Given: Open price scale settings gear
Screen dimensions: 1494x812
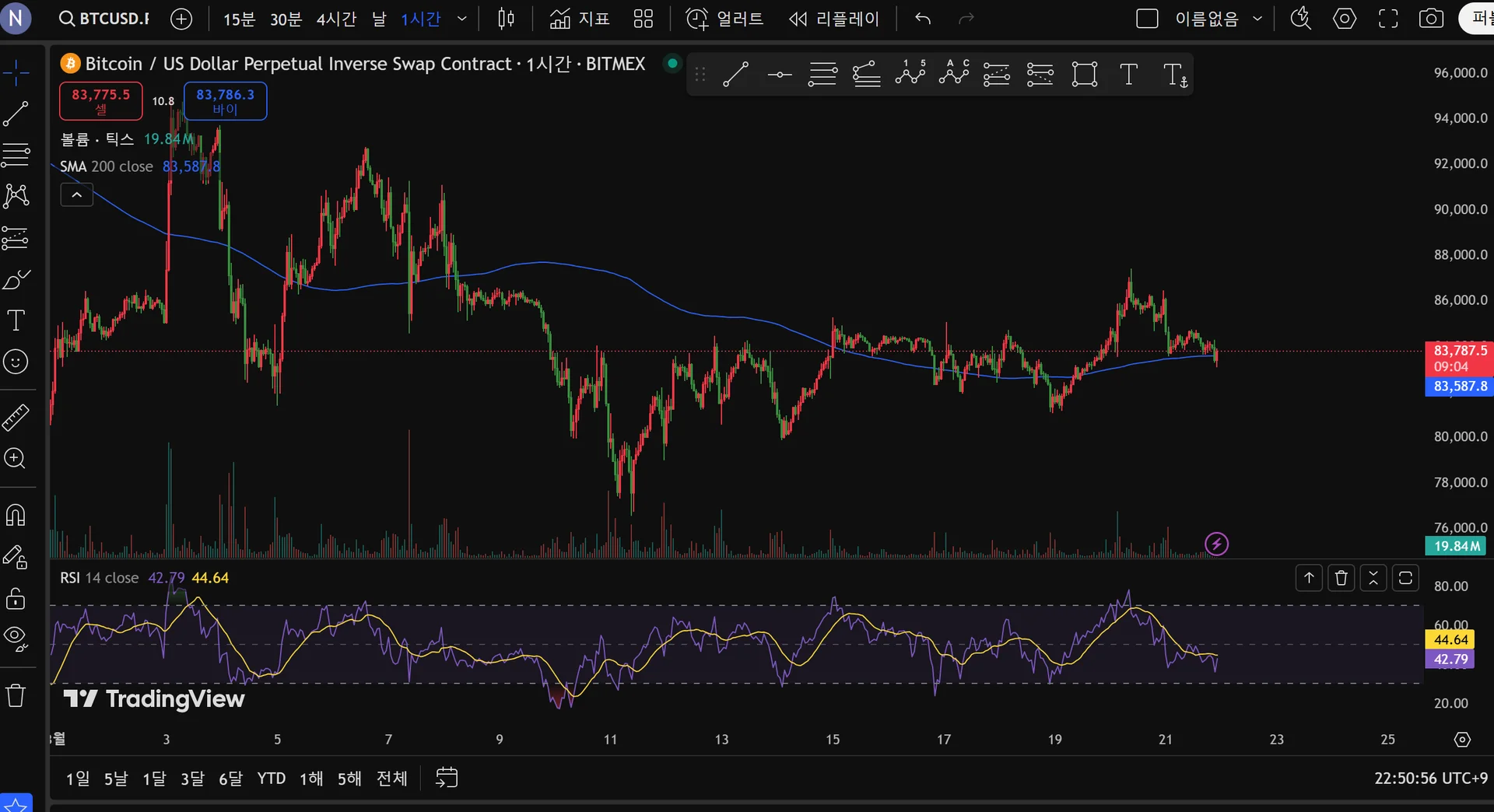Looking at the screenshot, I should [x=1462, y=740].
